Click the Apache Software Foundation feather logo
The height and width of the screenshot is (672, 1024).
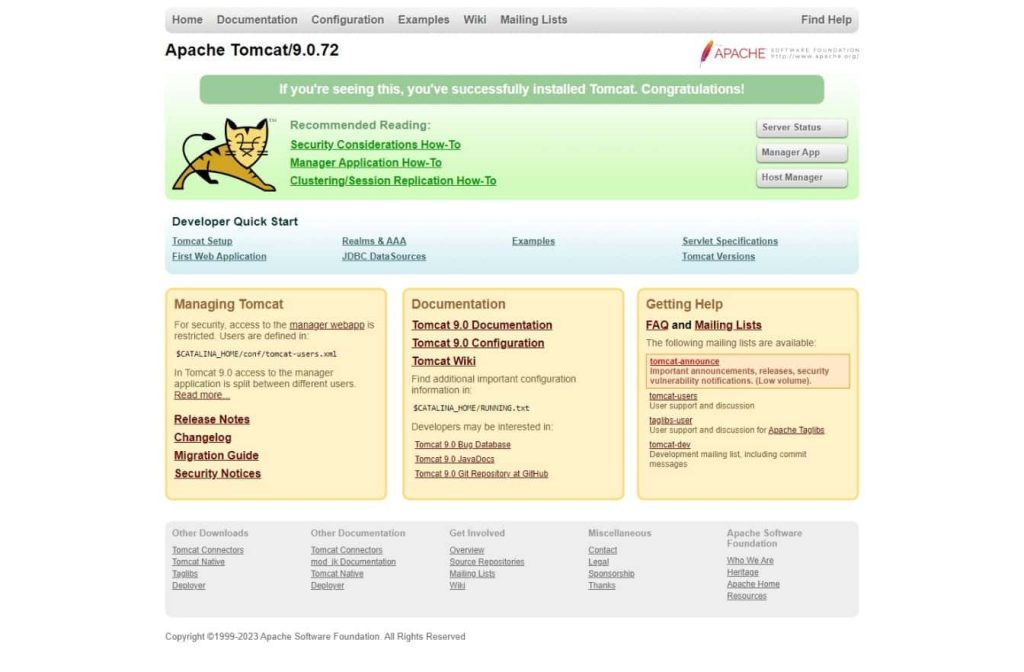[779, 53]
